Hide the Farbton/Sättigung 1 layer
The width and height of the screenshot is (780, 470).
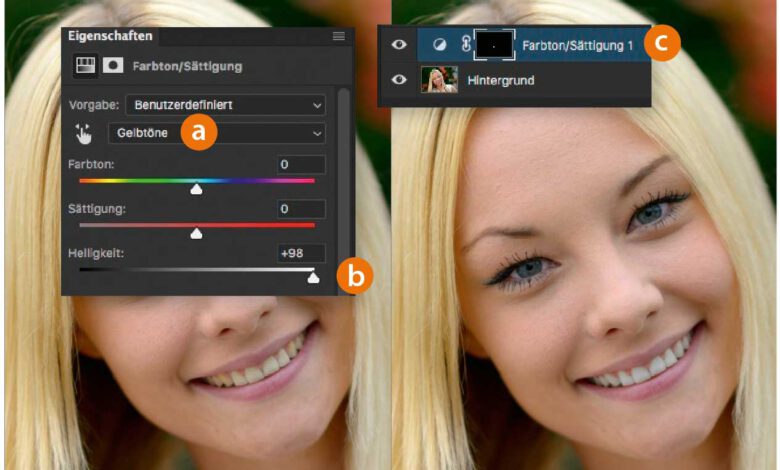(x=398, y=45)
